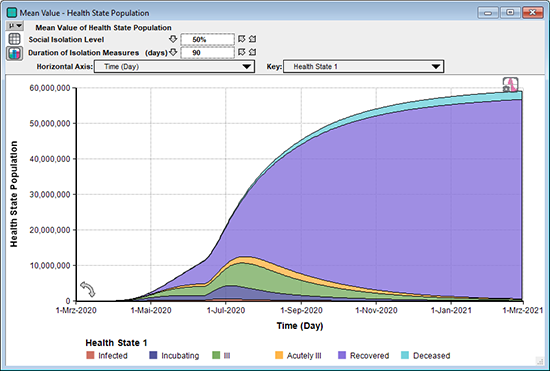
Task: Edit the Social Isolation Level 50% field
Action: pyautogui.click(x=207, y=40)
